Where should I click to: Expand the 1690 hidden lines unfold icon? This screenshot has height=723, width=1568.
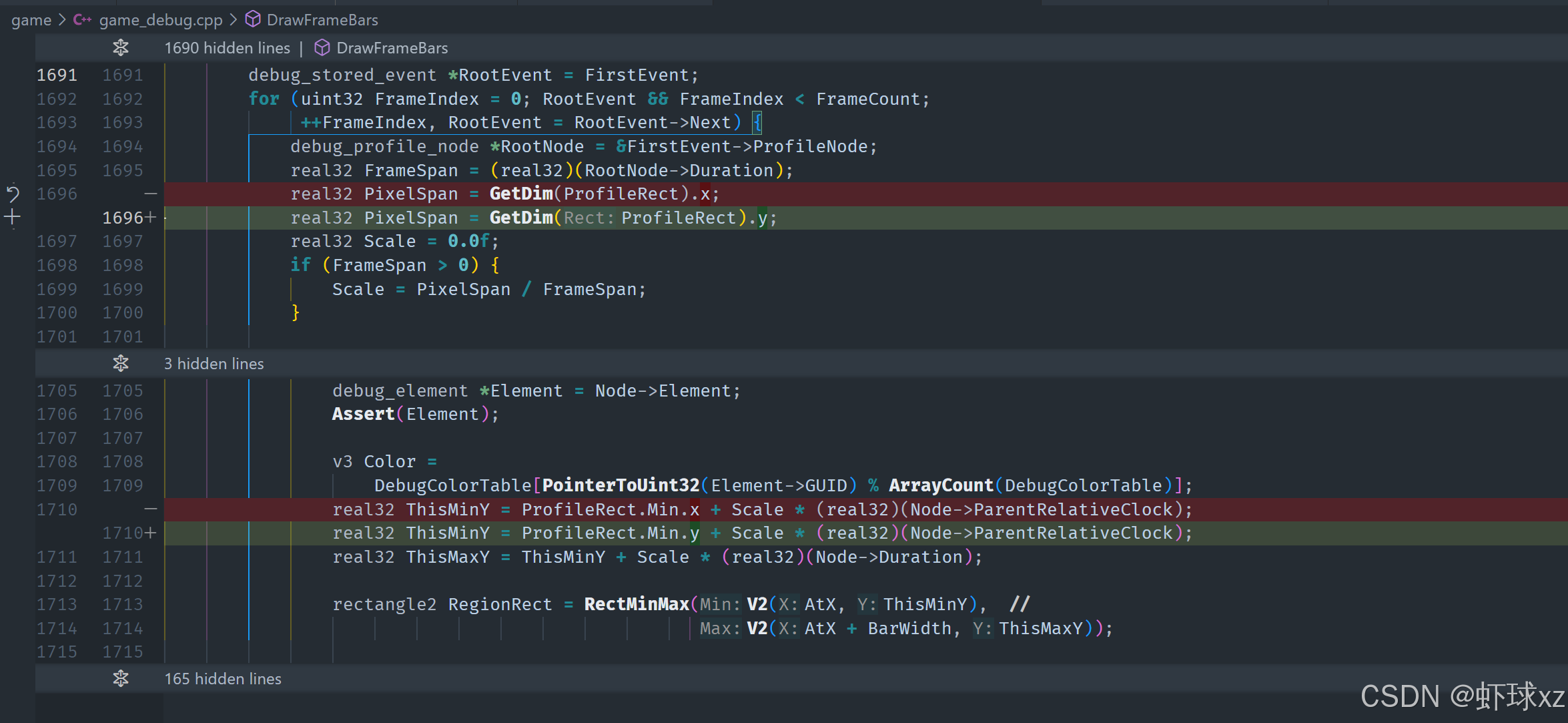[121, 48]
